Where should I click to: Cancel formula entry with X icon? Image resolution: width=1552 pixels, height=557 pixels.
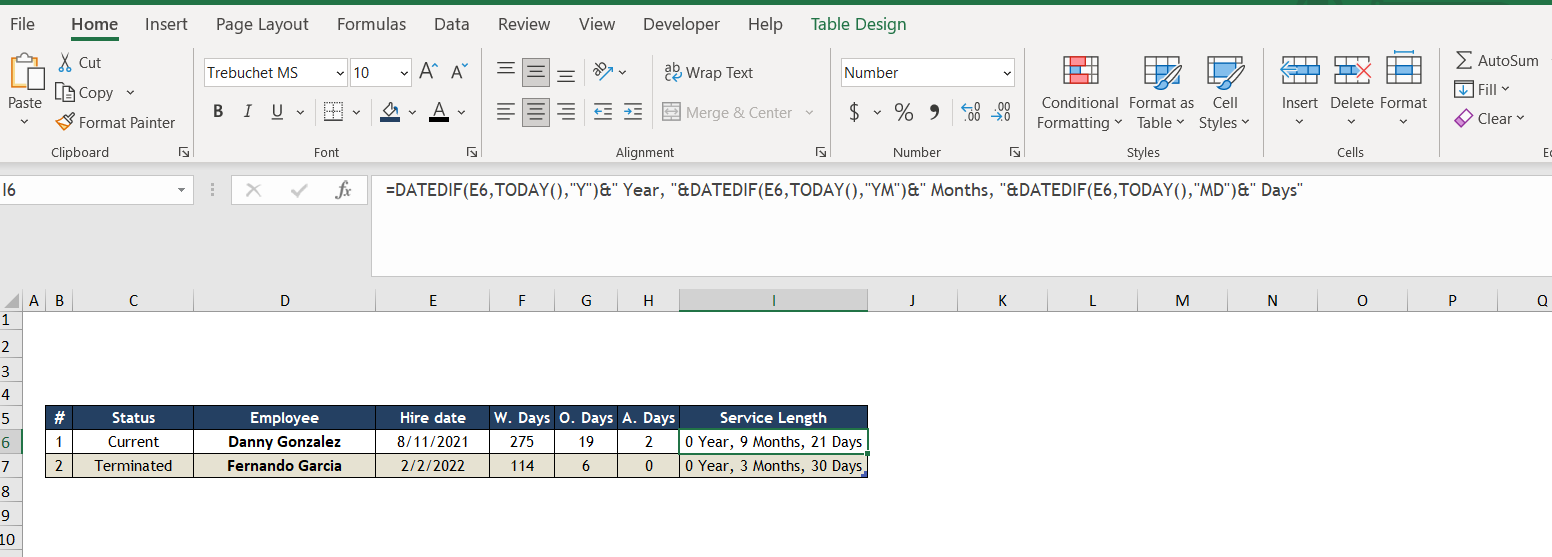point(253,190)
